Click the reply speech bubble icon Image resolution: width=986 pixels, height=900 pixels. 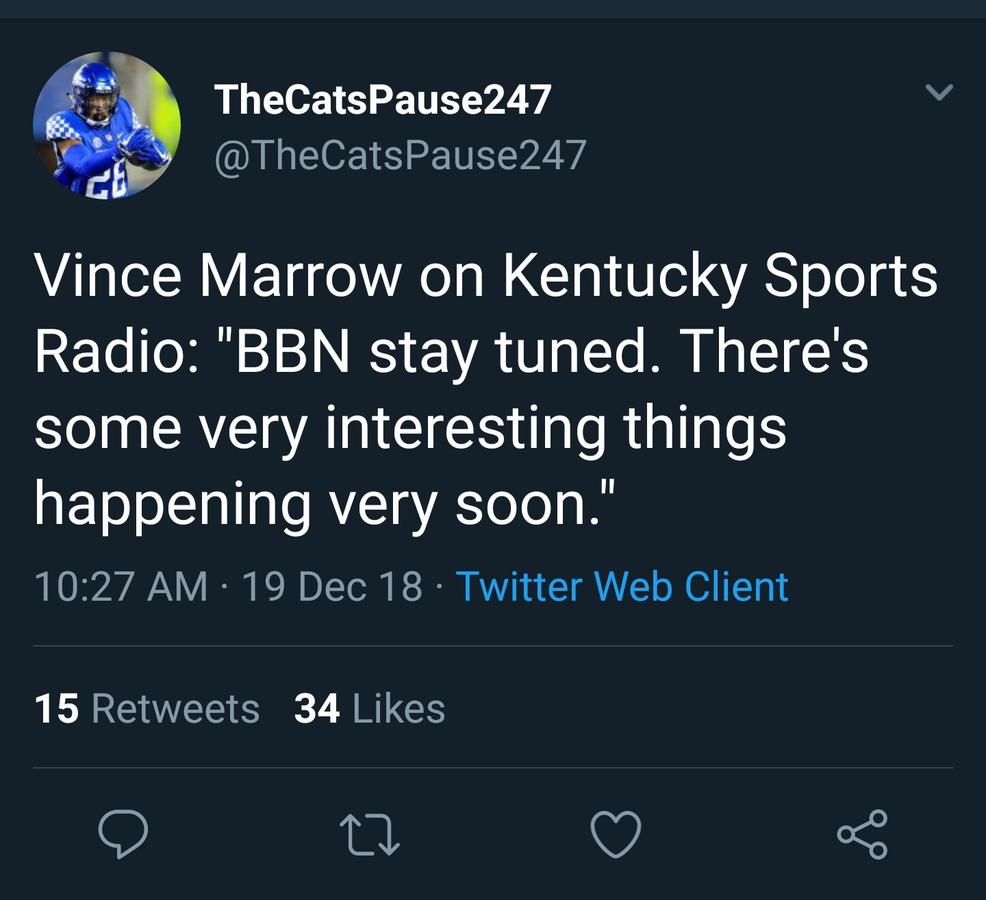[x=123, y=834]
